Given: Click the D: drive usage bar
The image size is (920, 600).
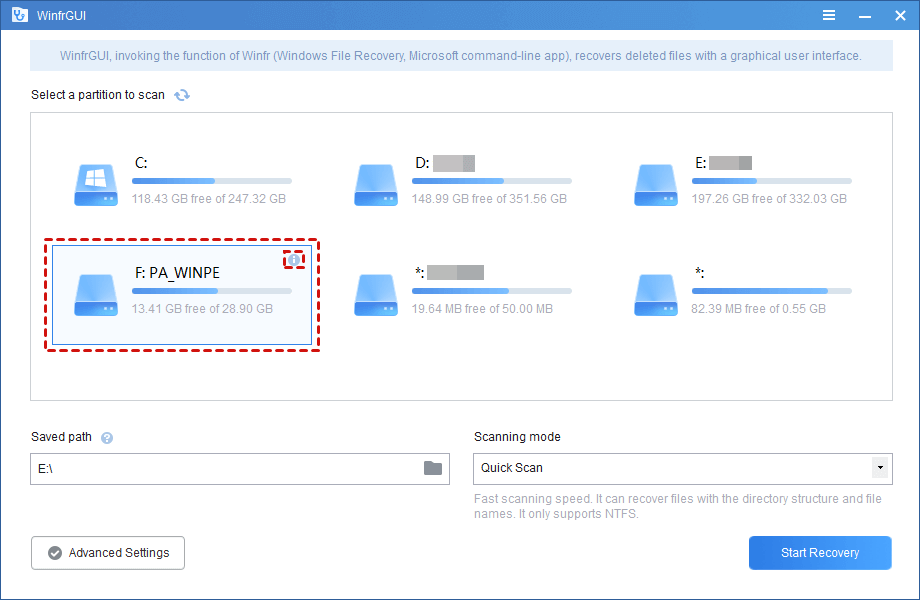Looking at the screenshot, I should (x=492, y=181).
